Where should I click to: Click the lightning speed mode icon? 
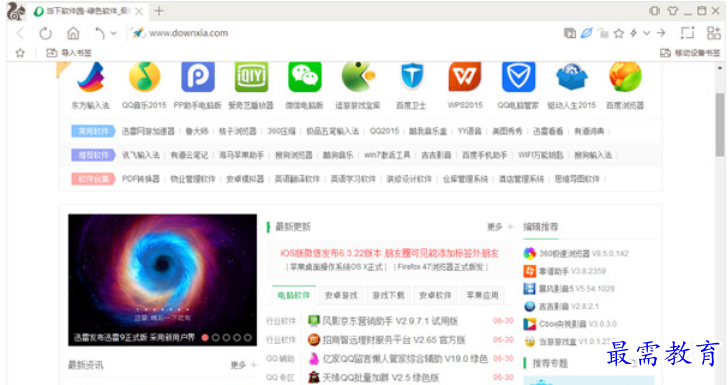(x=633, y=33)
